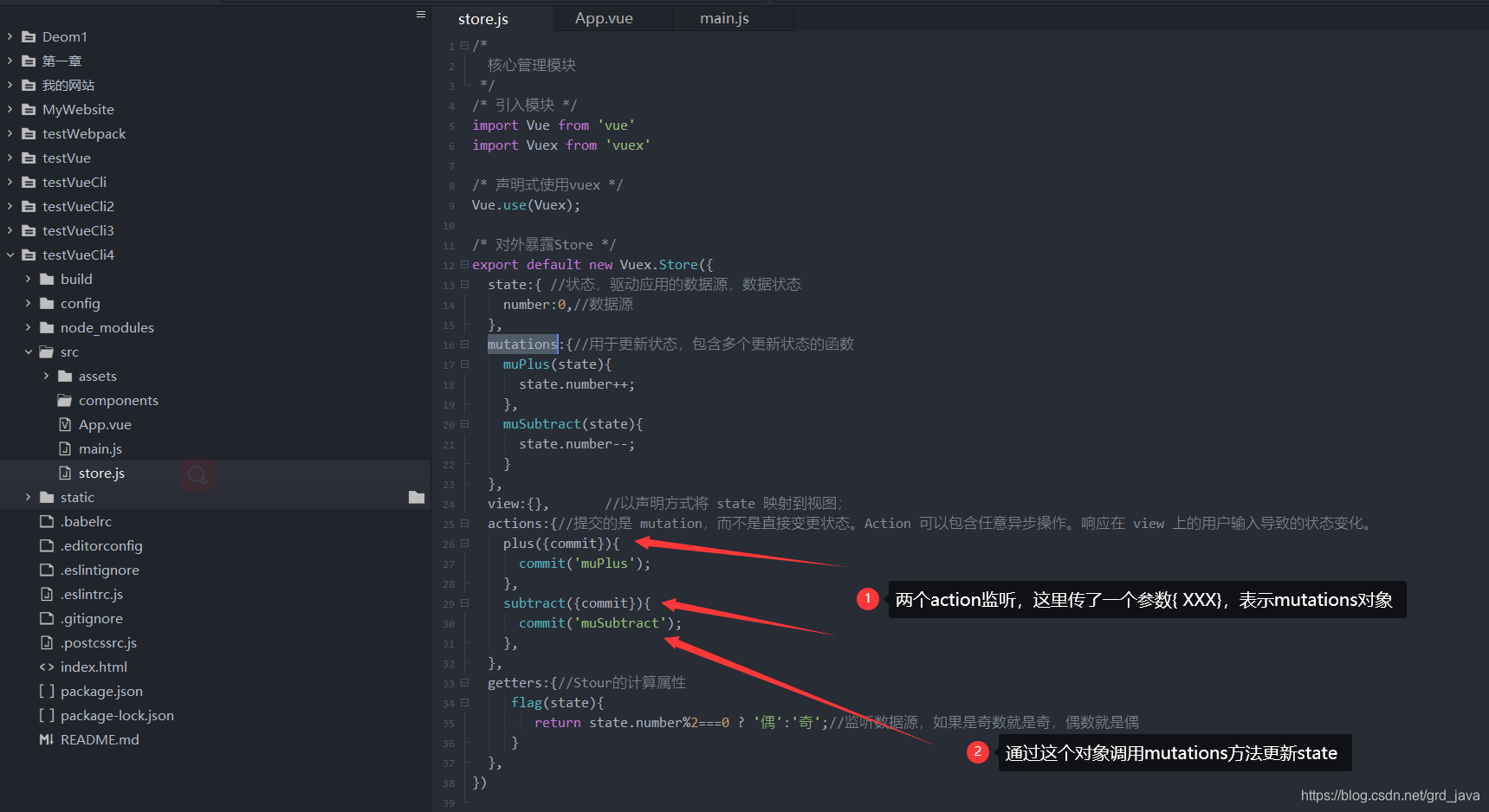The image size is (1489, 812).
Task: Click the testVueCli2 project icon
Action: pos(29,206)
